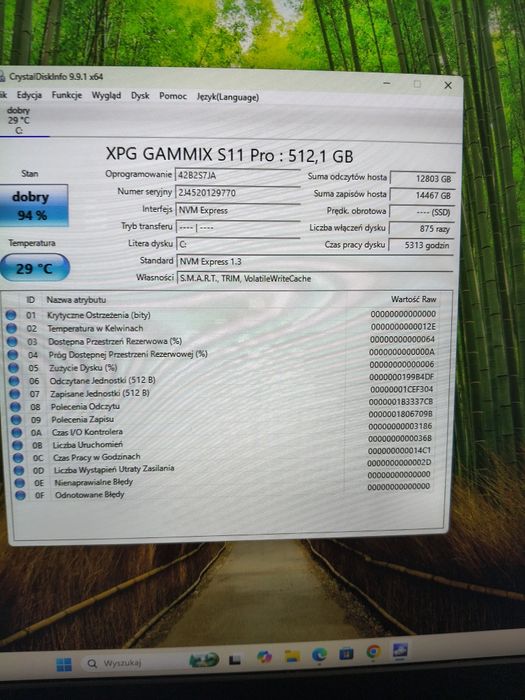Image resolution: width=525 pixels, height=700 pixels.
Task: Click status icon of Zapisane Jednostki row
Action: coord(15,394)
